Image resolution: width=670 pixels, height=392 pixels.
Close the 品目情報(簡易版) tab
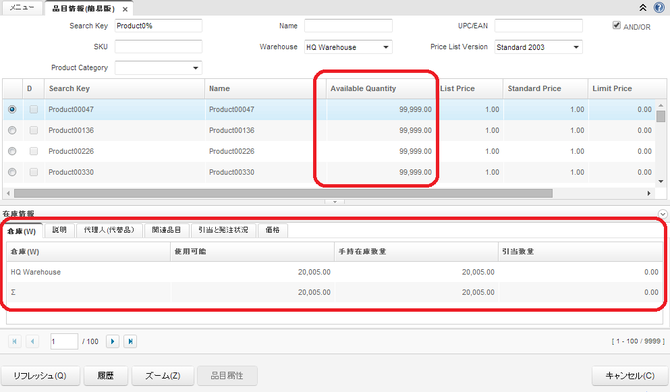[125, 9]
